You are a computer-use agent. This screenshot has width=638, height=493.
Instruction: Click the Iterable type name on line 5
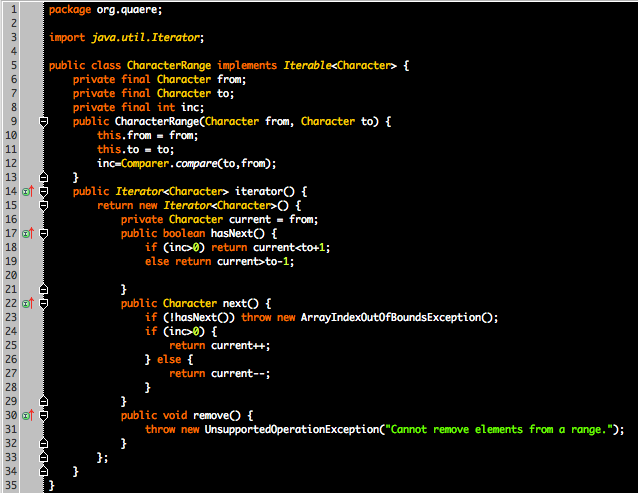pyautogui.click(x=307, y=65)
